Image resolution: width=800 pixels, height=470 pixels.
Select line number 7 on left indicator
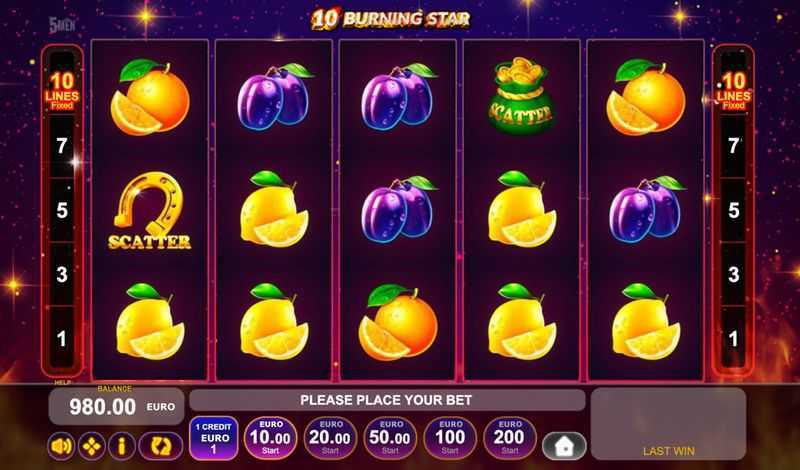tap(62, 146)
